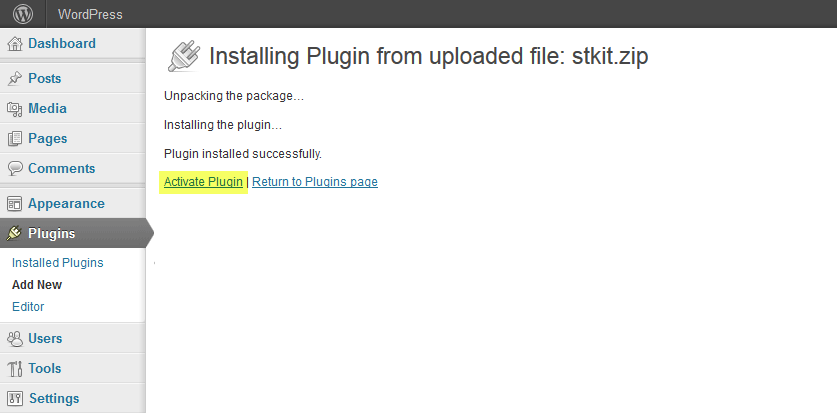Screen dimensions: 837x413
Task: Click the Posts pushpin icon
Action: 15,79
